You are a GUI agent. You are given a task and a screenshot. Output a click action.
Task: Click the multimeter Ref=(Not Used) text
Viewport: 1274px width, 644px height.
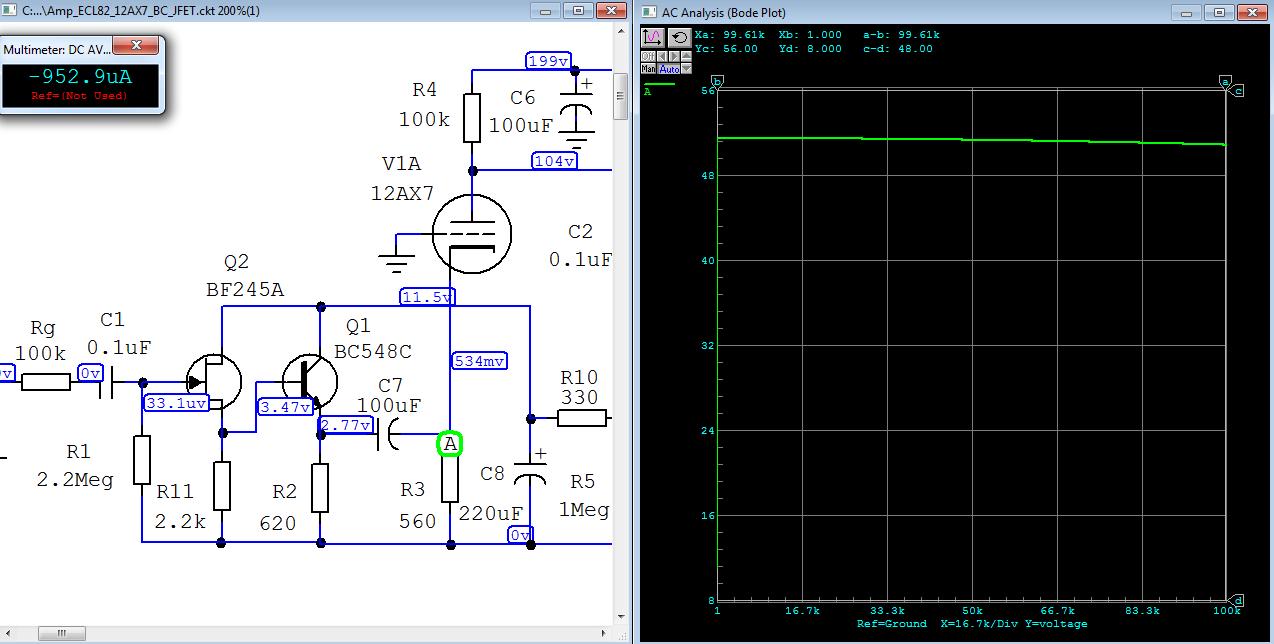coord(80,96)
